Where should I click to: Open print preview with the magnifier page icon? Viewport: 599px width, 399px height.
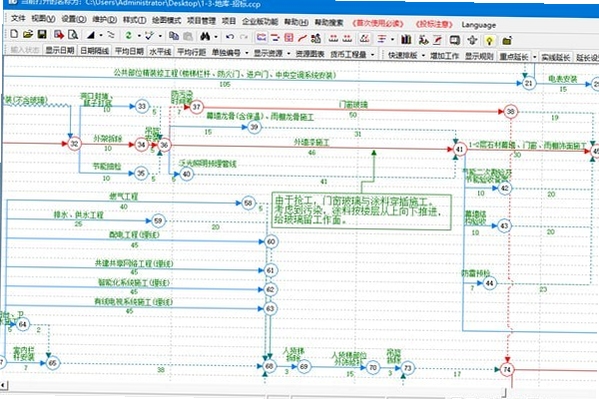tap(73, 35)
